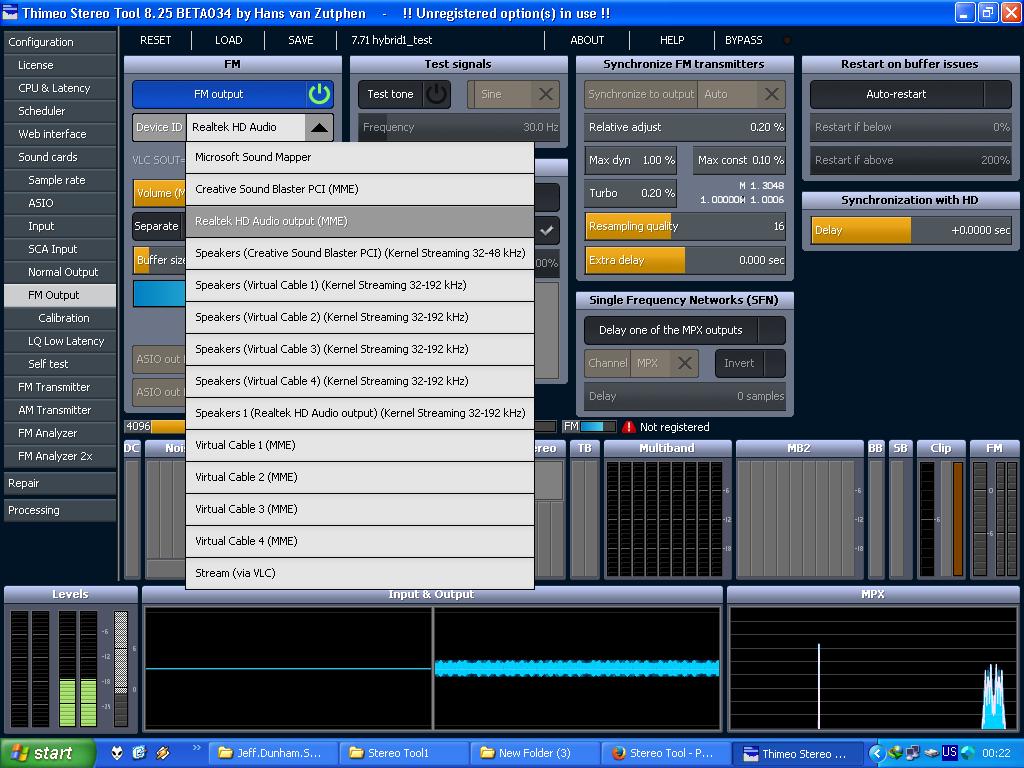This screenshot has height=768, width=1024.
Task: Choose Creative Sound Blaster PCI (MME)
Action: point(360,189)
